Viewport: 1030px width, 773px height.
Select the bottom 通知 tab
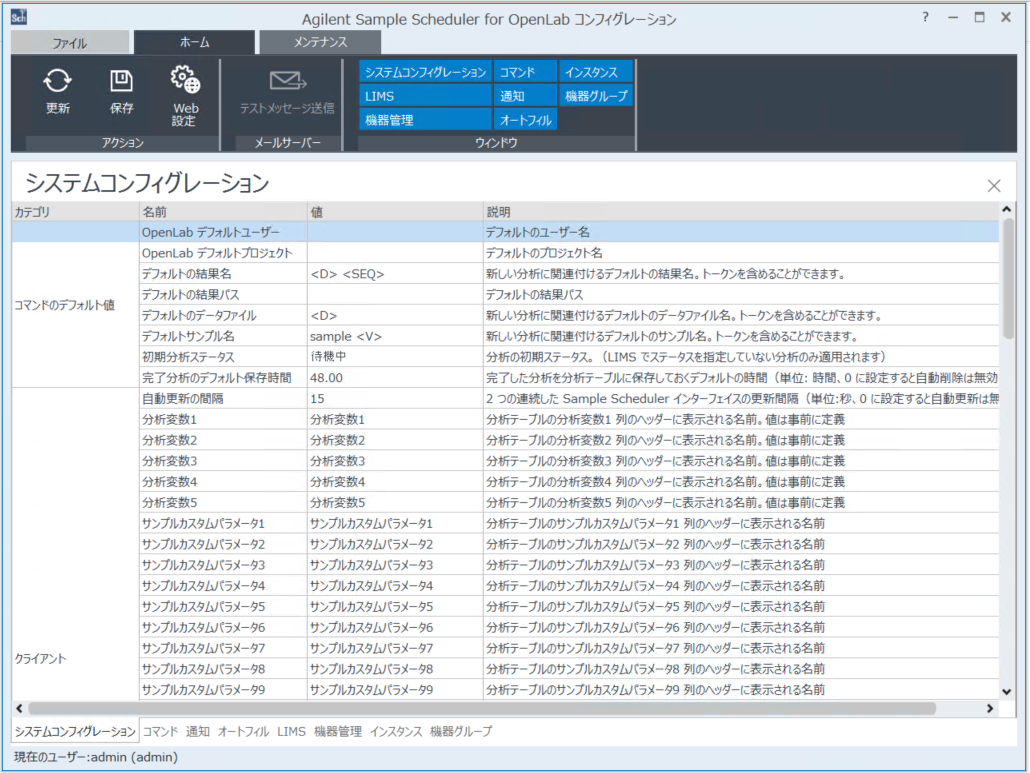click(x=197, y=731)
